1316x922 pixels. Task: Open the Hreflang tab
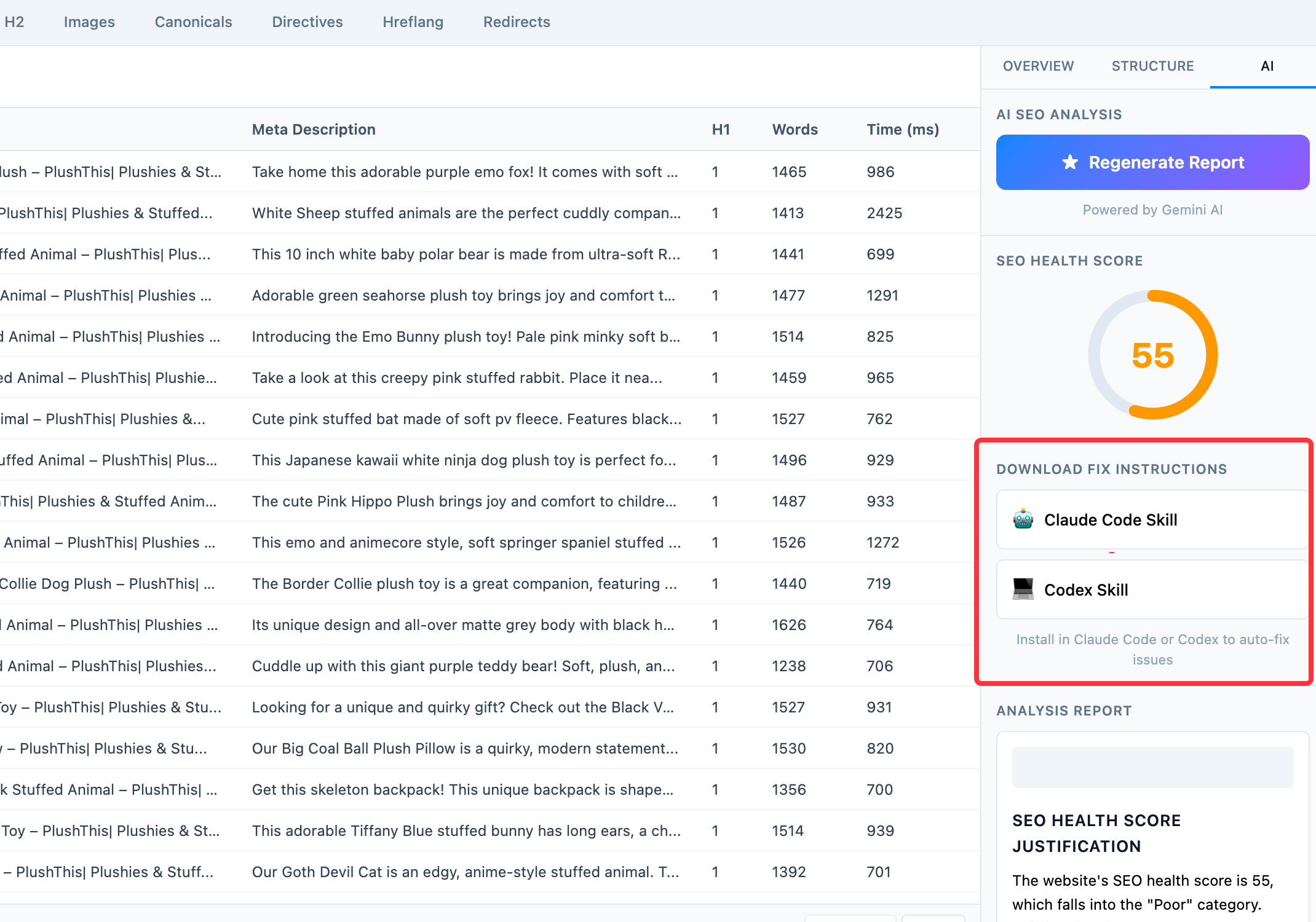[x=413, y=22]
